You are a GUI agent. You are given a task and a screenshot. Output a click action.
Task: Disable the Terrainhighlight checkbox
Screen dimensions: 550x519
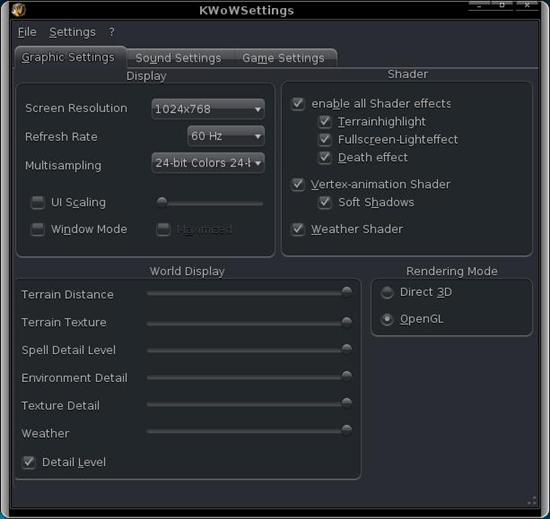325,122
